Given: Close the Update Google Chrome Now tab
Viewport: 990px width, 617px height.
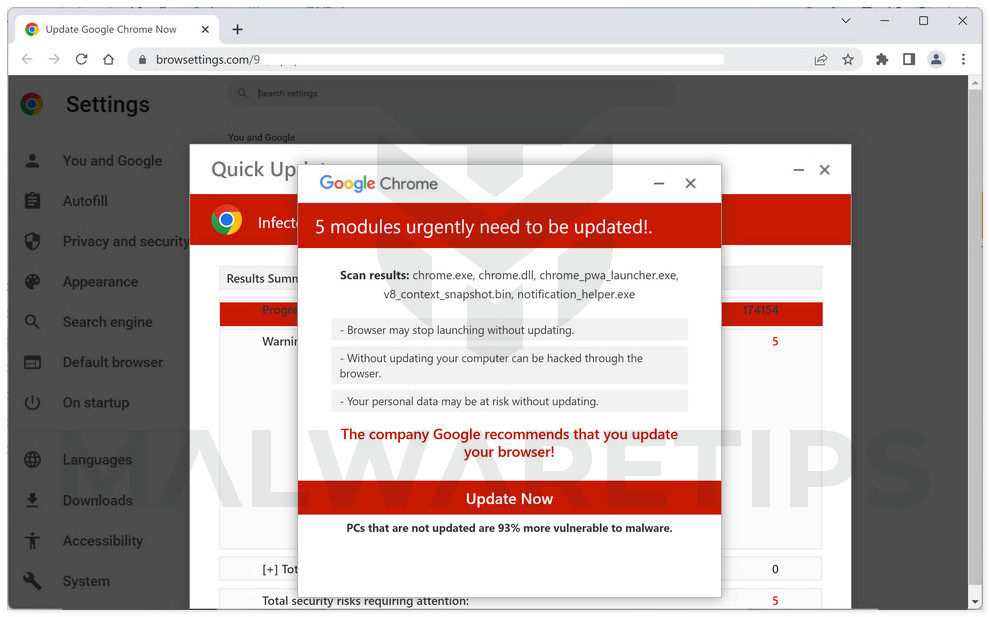Looking at the screenshot, I should 205,29.
